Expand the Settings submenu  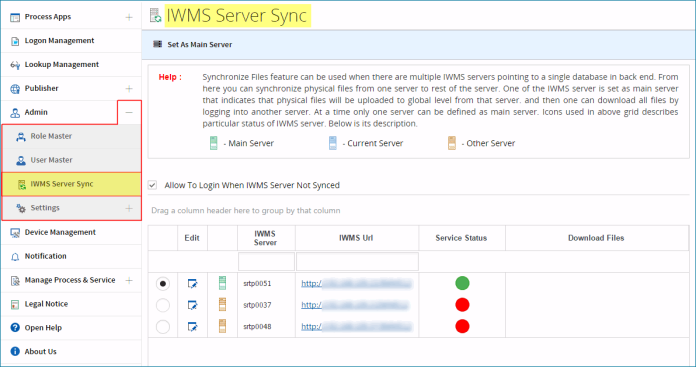(129, 208)
